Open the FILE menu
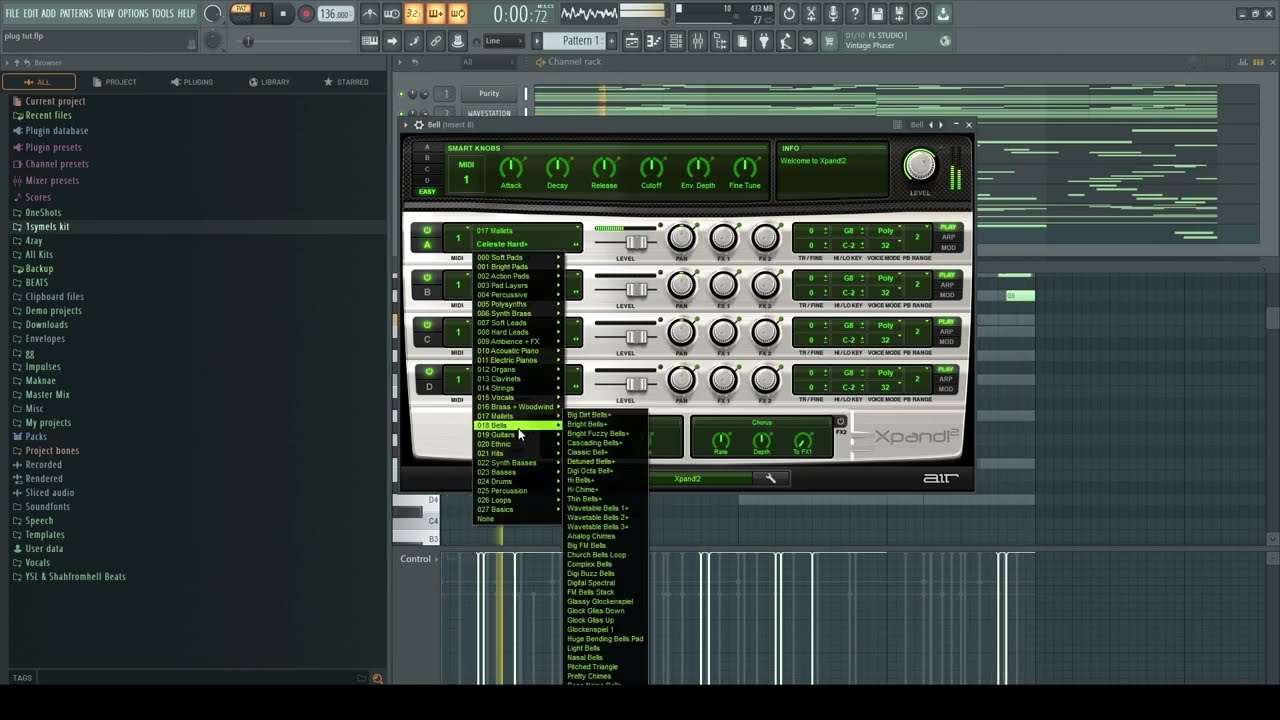The height and width of the screenshot is (720, 1280). click(x=12, y=13)
